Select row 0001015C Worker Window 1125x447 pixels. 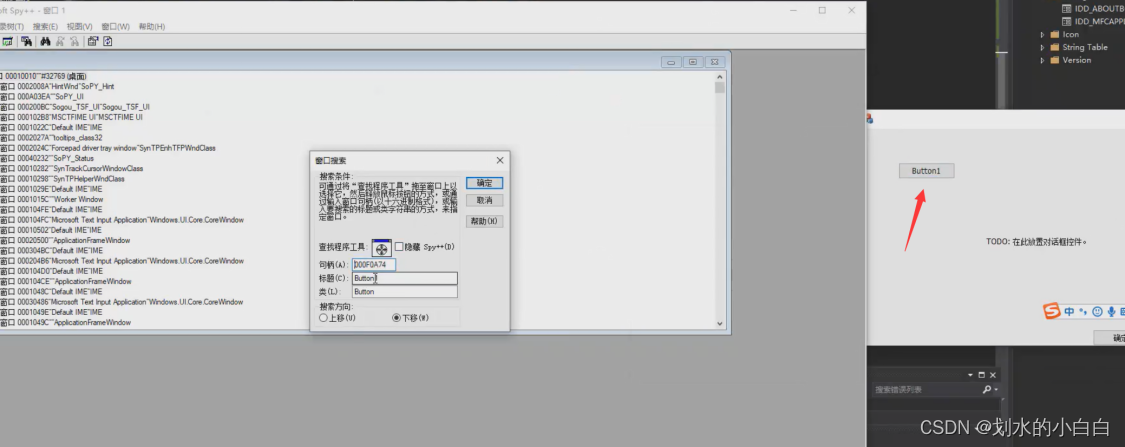click(52, 199)
